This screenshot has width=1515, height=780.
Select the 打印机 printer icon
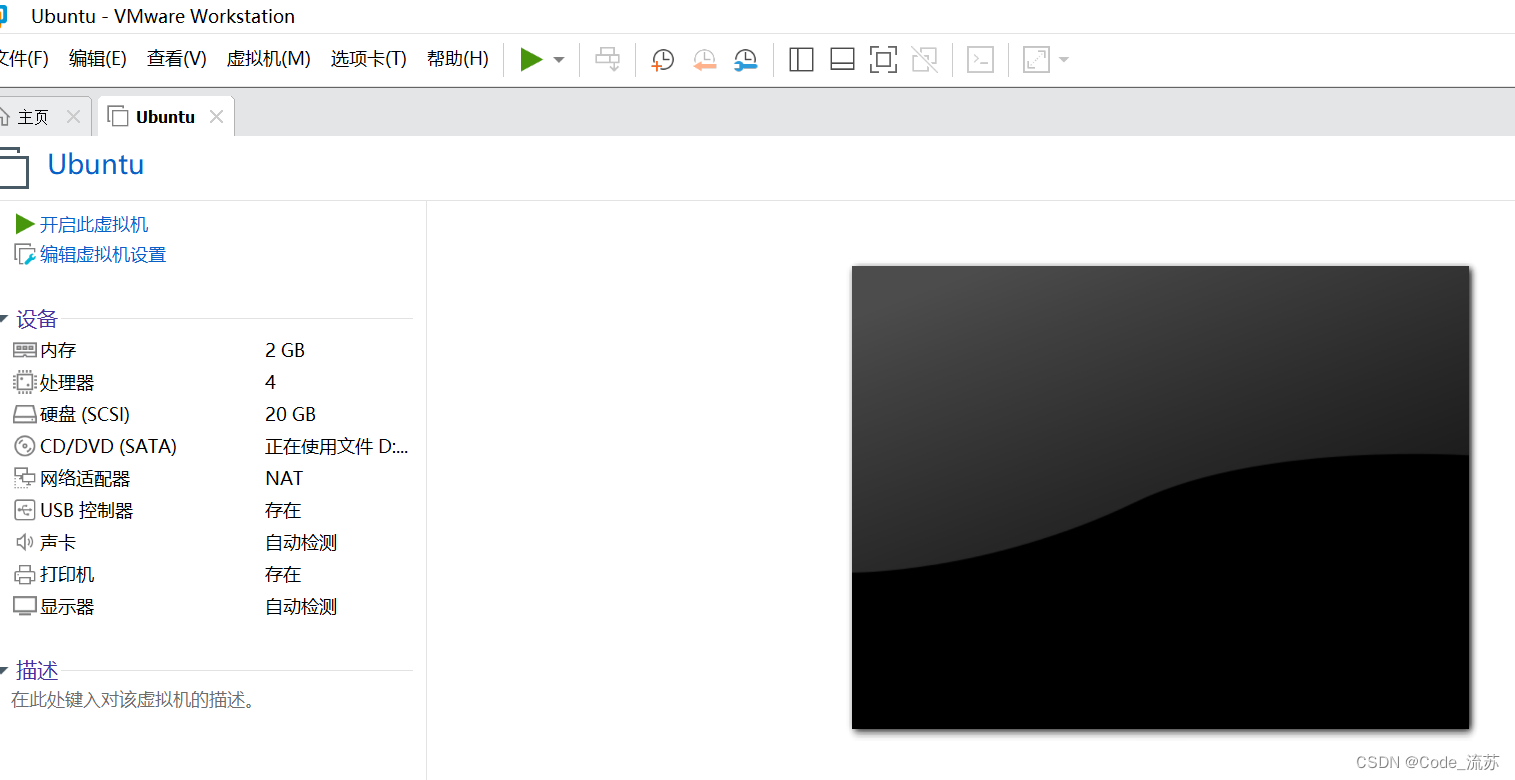click(x=24, y=574)
